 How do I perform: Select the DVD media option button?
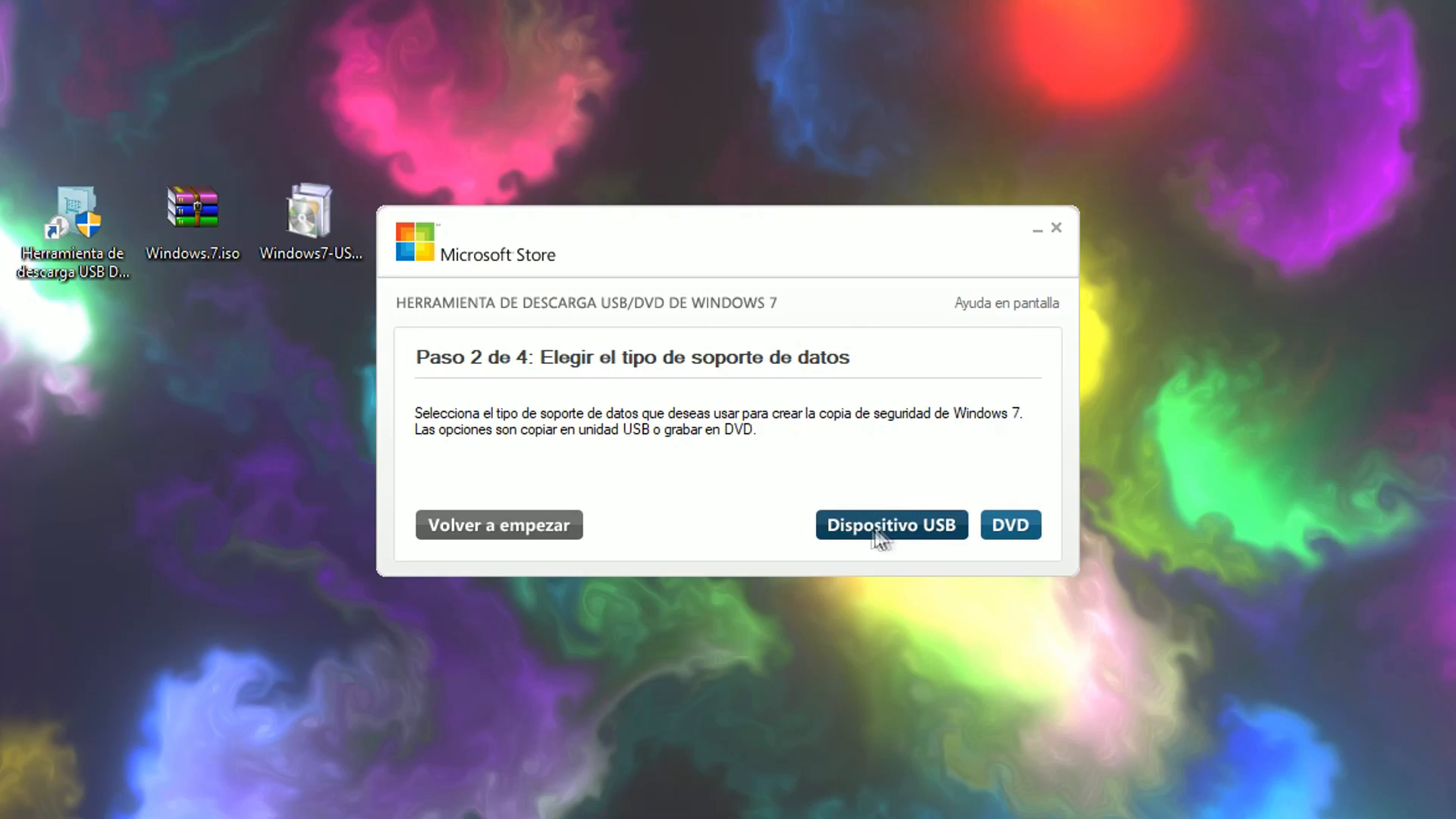[x=1011, y=525]
